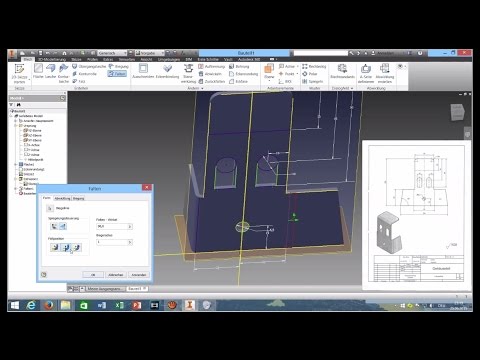Click the Polar circular pattern tool

tap(310, 74)
